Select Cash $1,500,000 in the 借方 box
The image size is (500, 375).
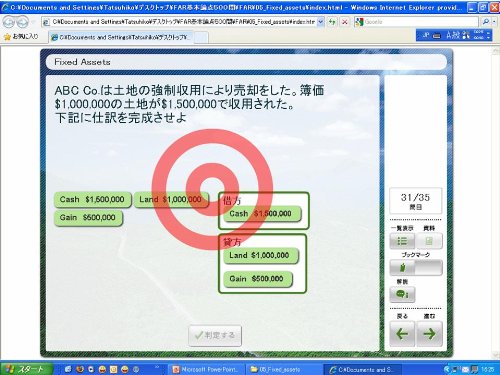point(262,214)
